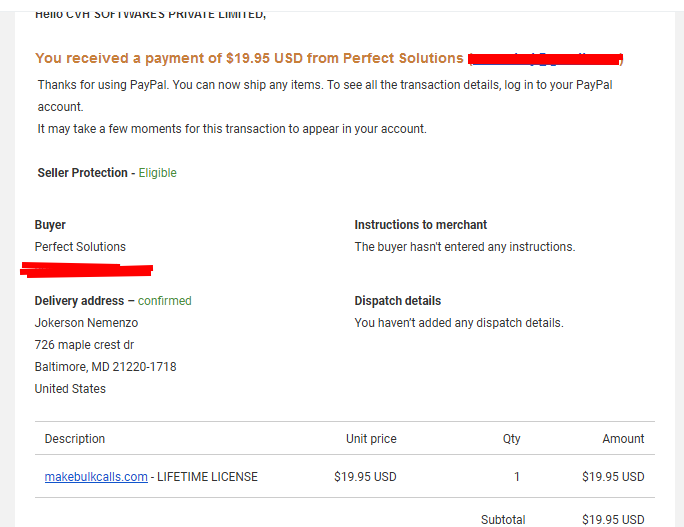Select the redacted buyer email under Perfect Solutions
The height and width of the screenshot is (527, 684).
(86, 270)
